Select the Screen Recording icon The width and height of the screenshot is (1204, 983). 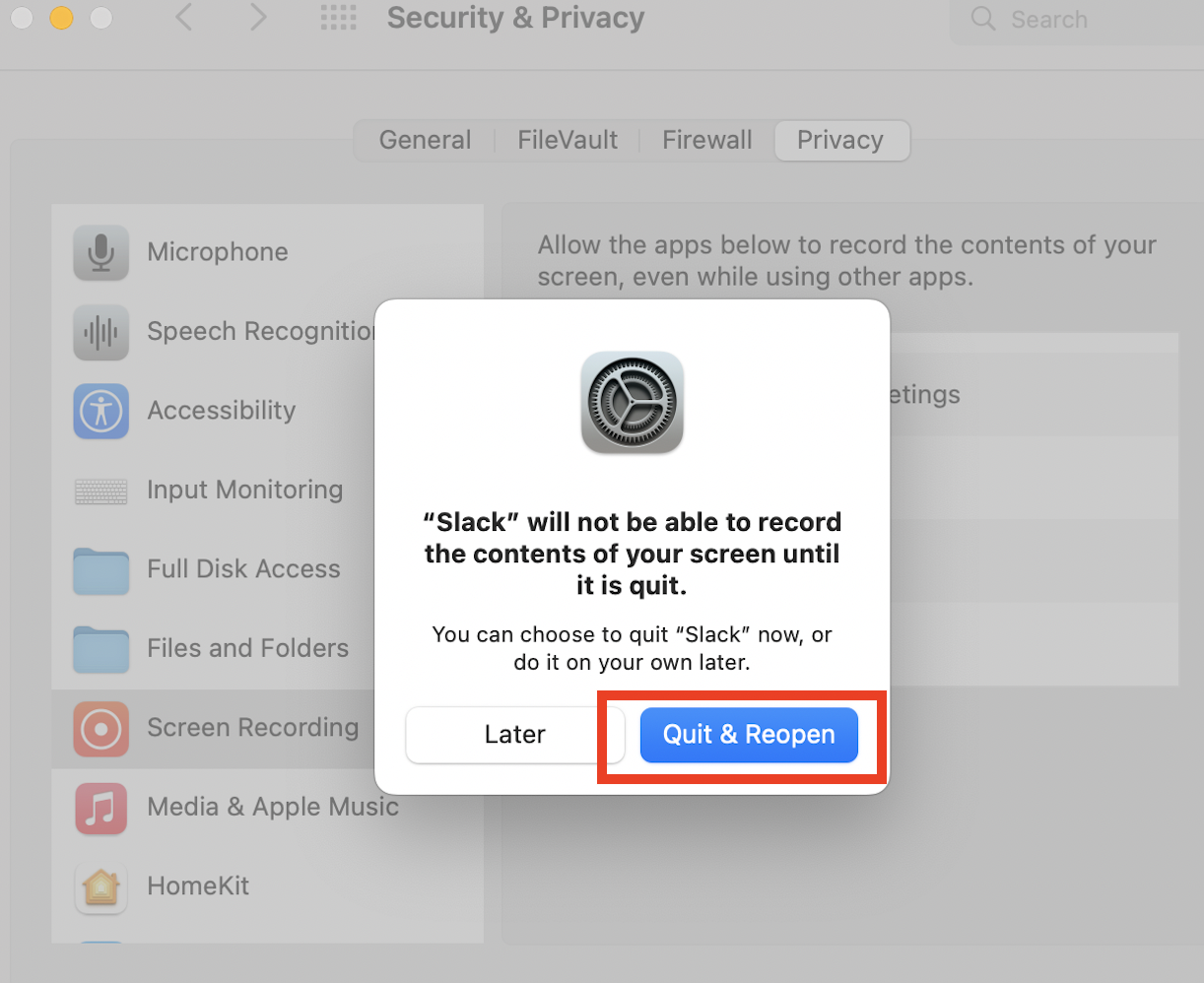pyautogui.click(x=100, y=729)
